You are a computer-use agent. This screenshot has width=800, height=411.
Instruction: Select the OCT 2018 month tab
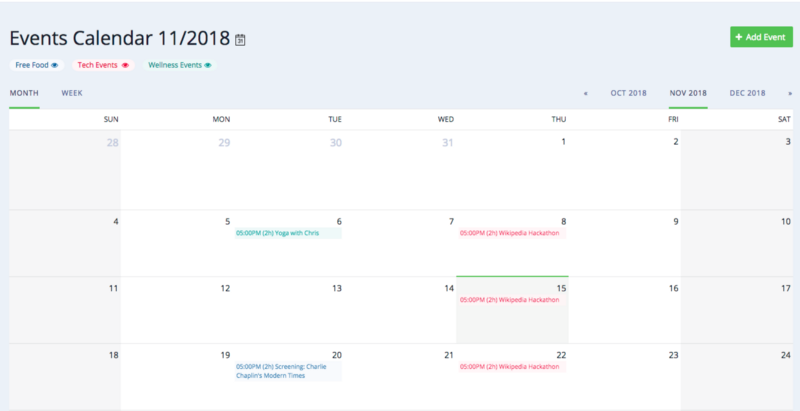[629, 93]
